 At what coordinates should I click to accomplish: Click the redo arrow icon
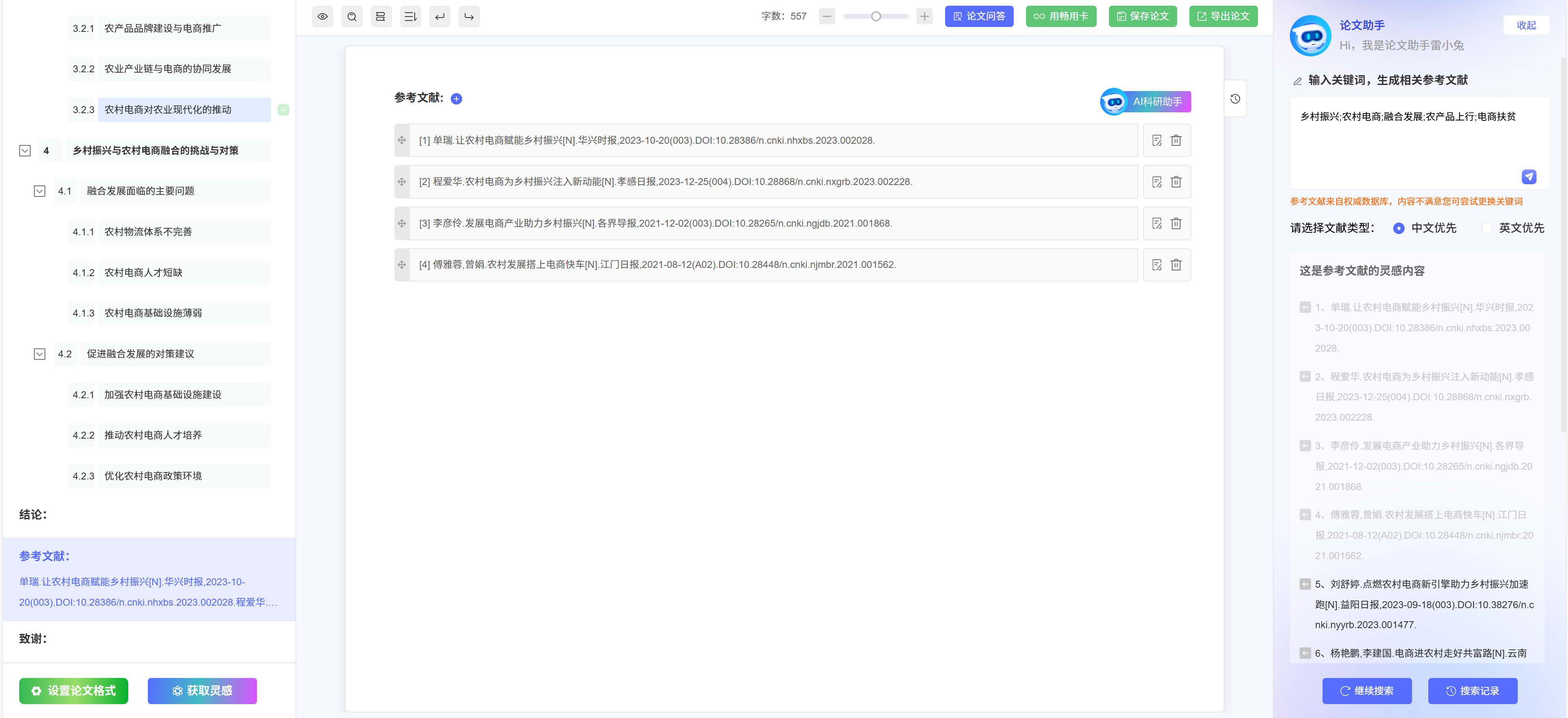(469, 16)
